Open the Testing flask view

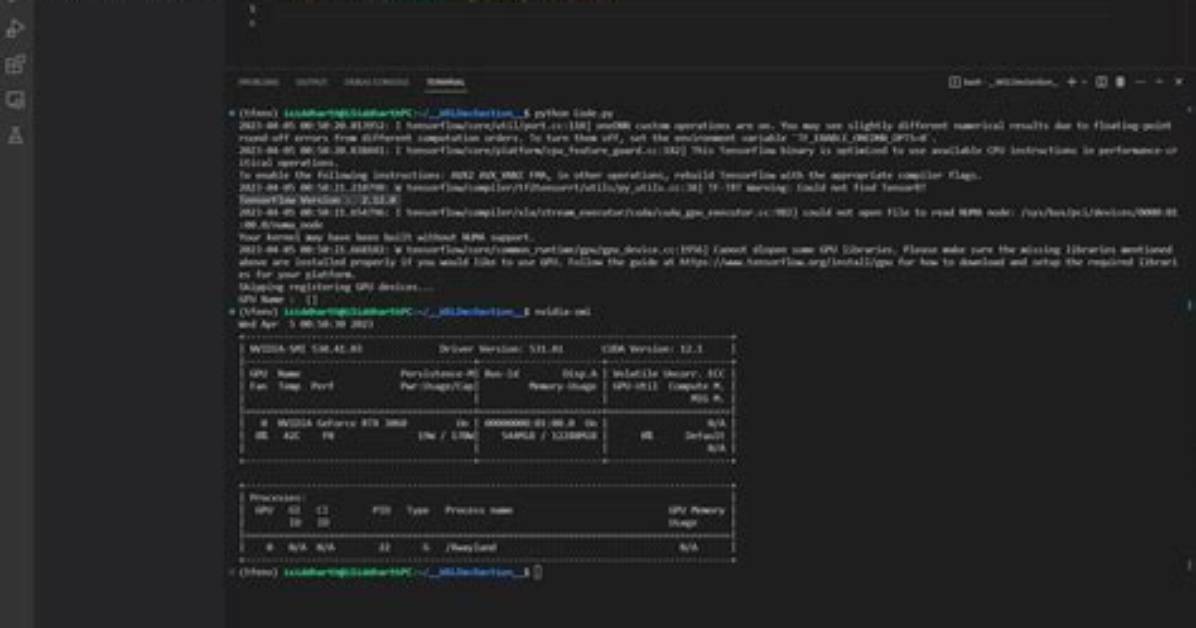coord(15,136)
